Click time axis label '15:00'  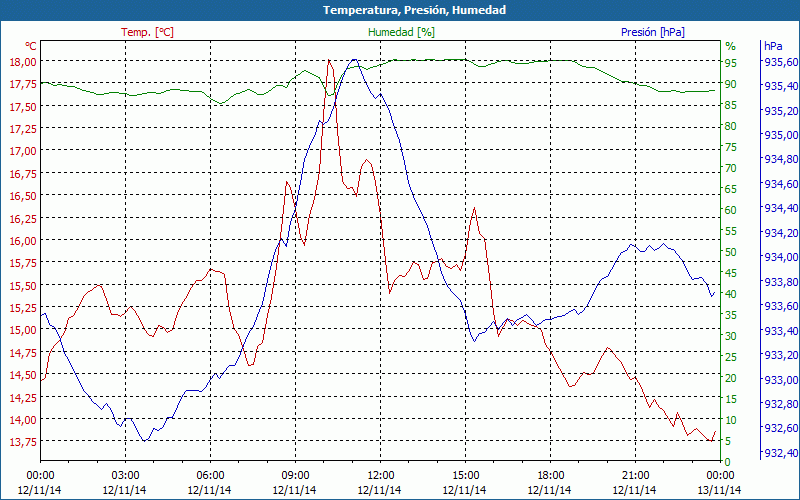465,476
